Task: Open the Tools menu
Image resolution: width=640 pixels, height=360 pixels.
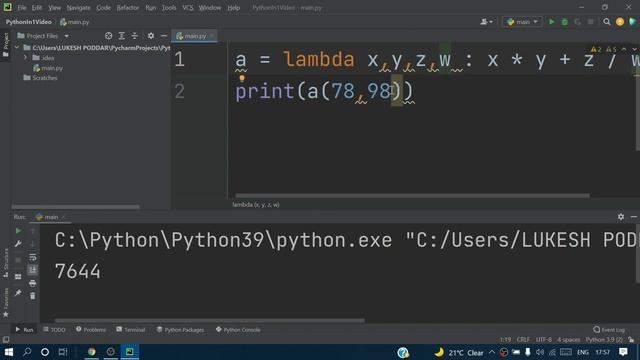Action: point(169,8)
